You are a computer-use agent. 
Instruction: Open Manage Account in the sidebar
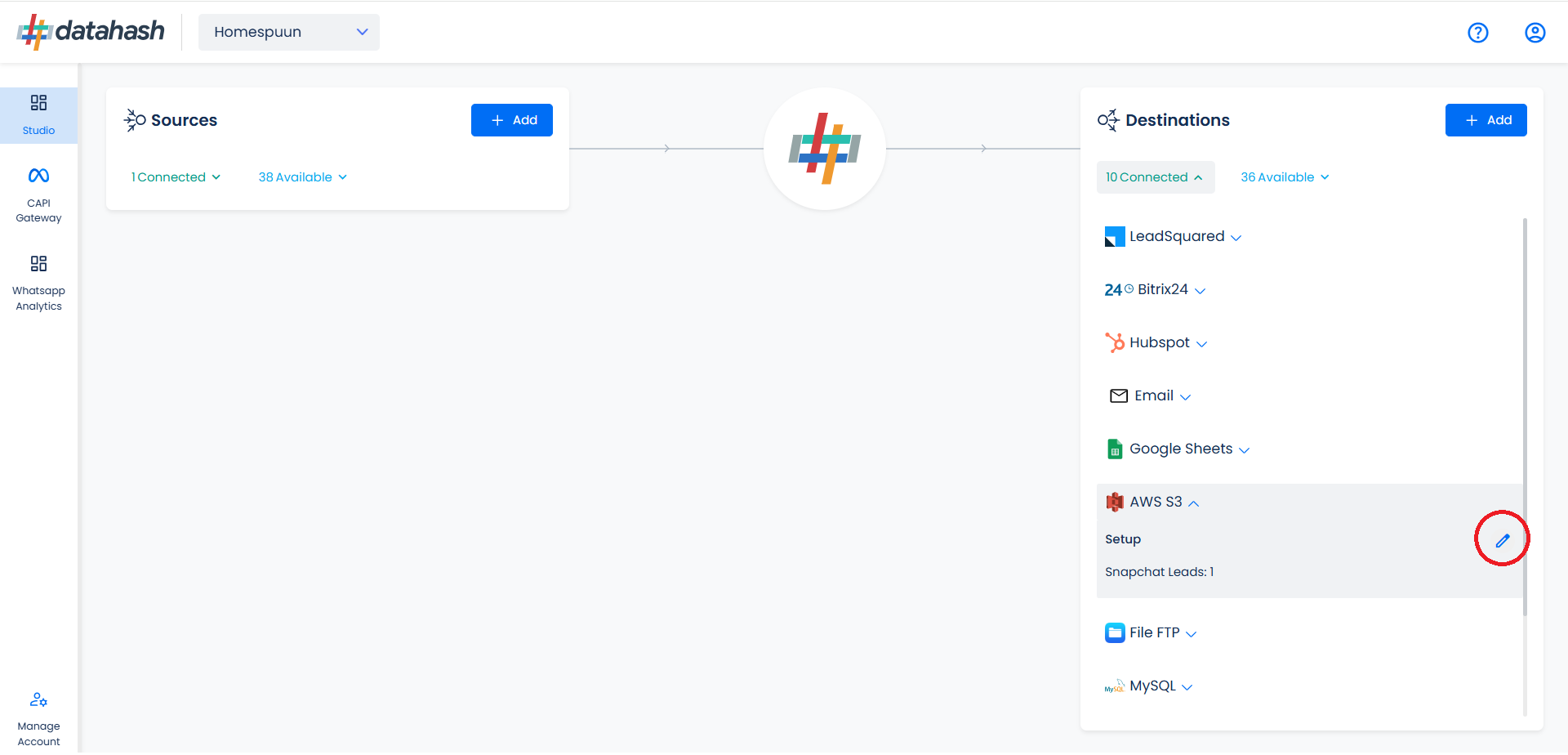click(x=38, y=719)
